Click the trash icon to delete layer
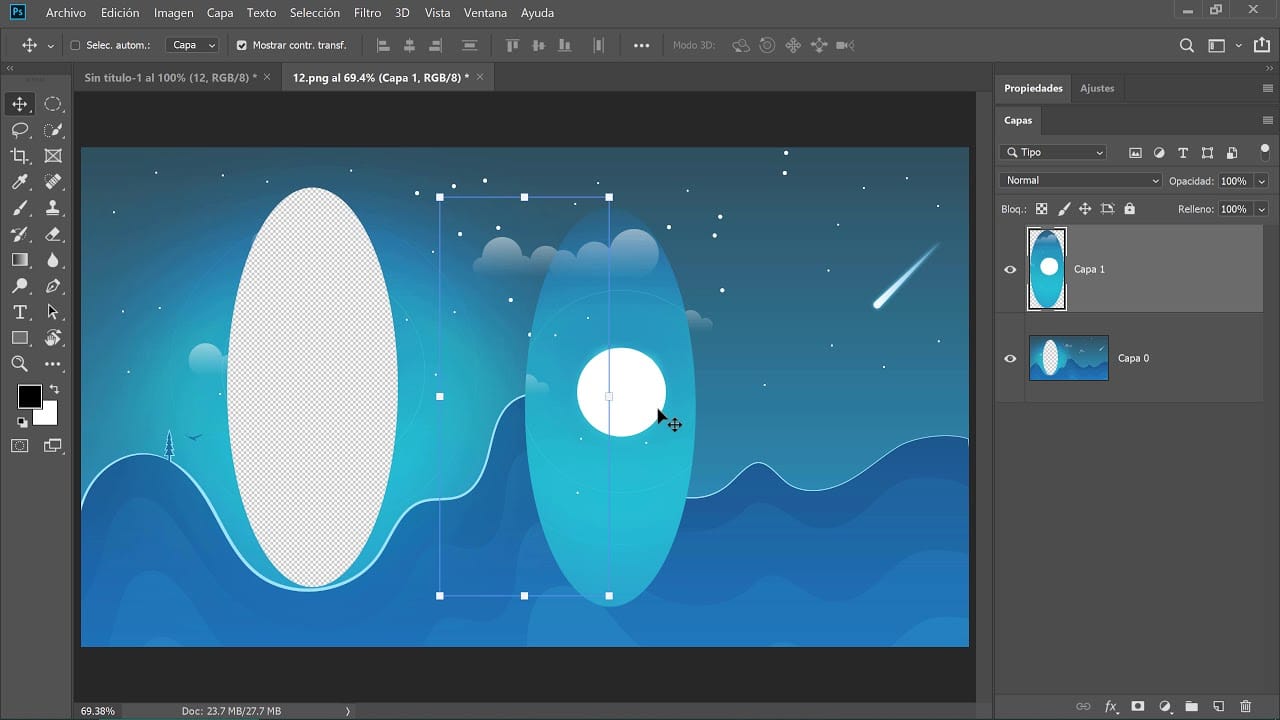1280x720 pixels. (x=1245, y=707)
